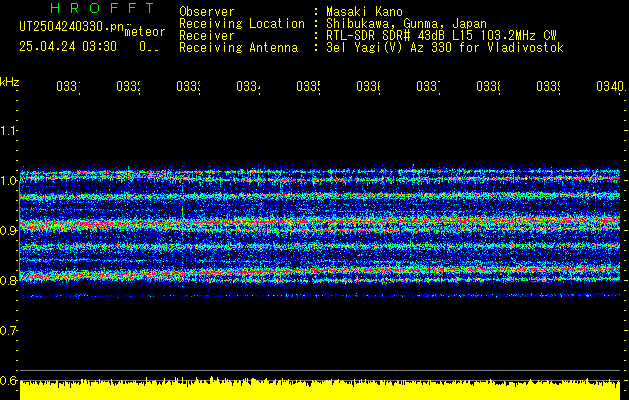Viewport: 629px width, 400px height.
Task: Click the RTL-SDR receiver description text
Action: click(441, 36)
